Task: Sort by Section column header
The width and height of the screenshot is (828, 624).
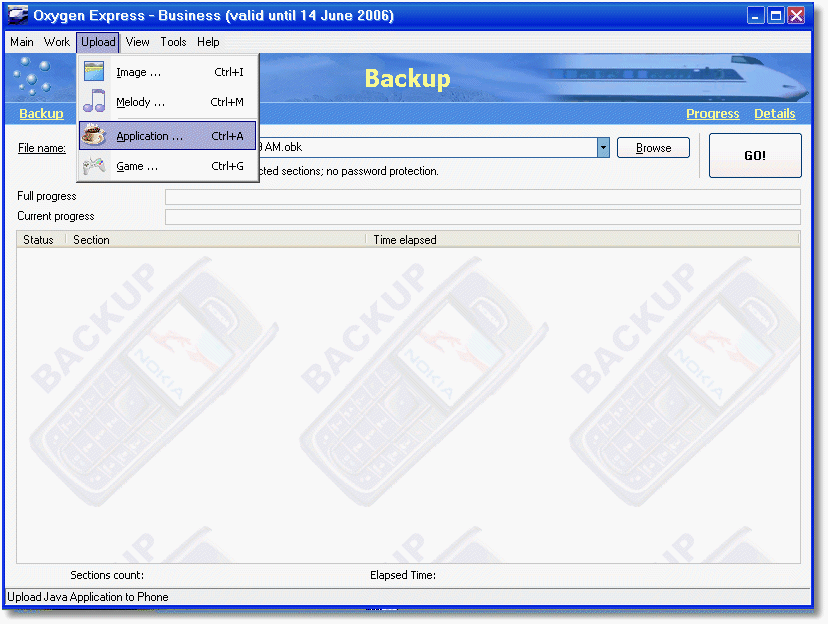Action: click(215, 240)
